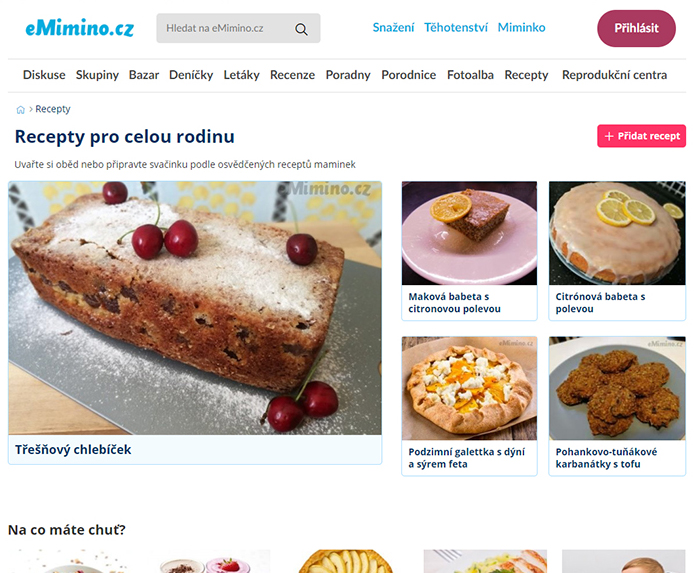Open the Těhotenství section link
Image resolution: width=694 pixels, height=573 pixels.
(456, 27)
